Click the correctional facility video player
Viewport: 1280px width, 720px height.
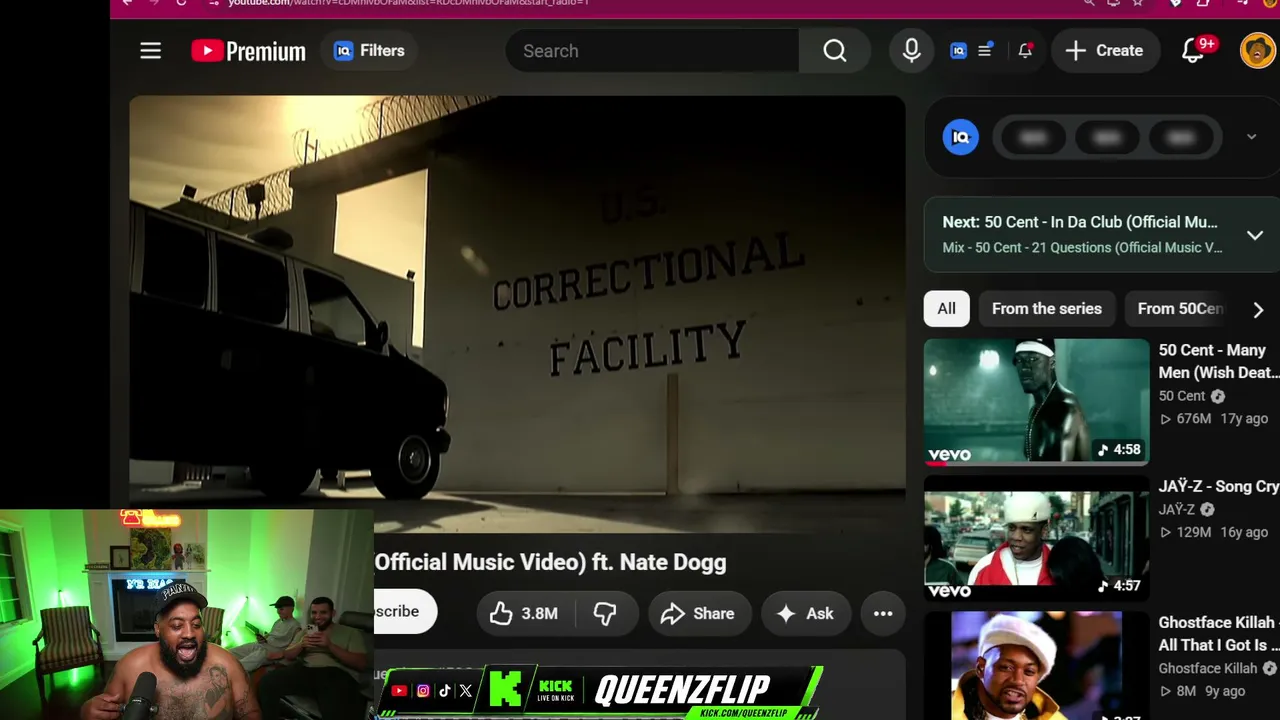pos(517,313)
